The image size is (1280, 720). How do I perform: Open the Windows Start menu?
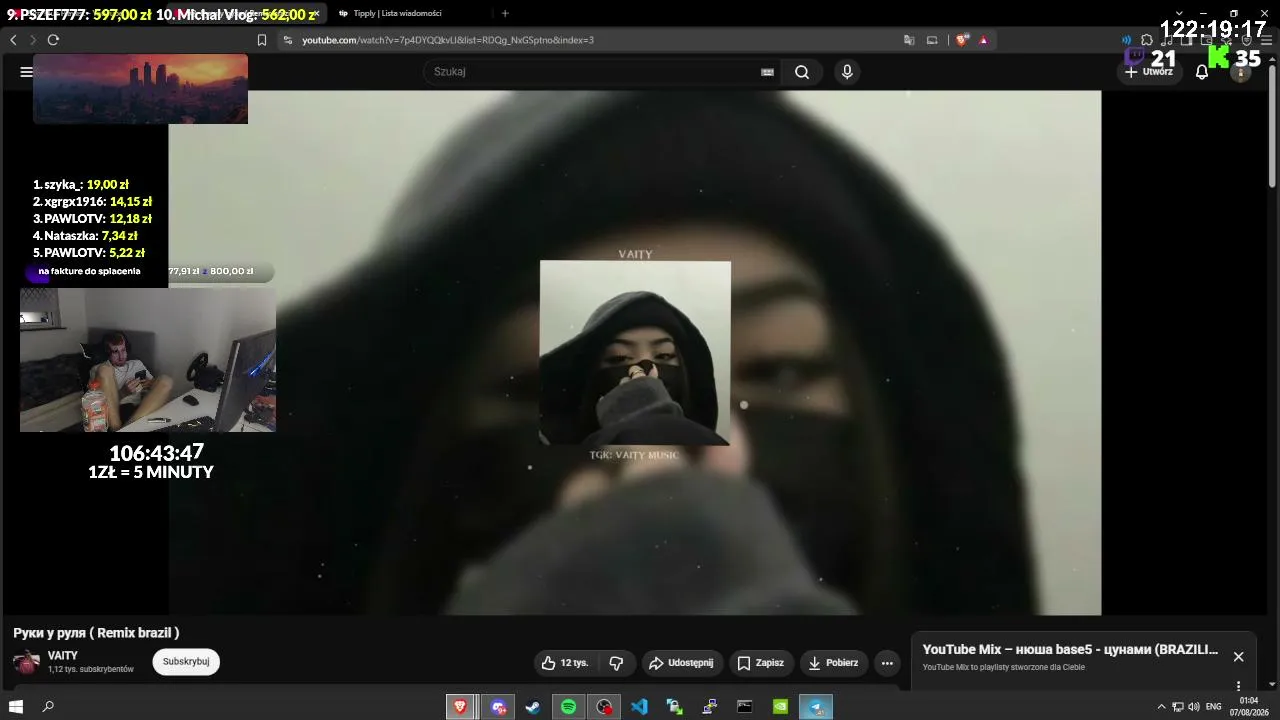[x=16, y=707]
